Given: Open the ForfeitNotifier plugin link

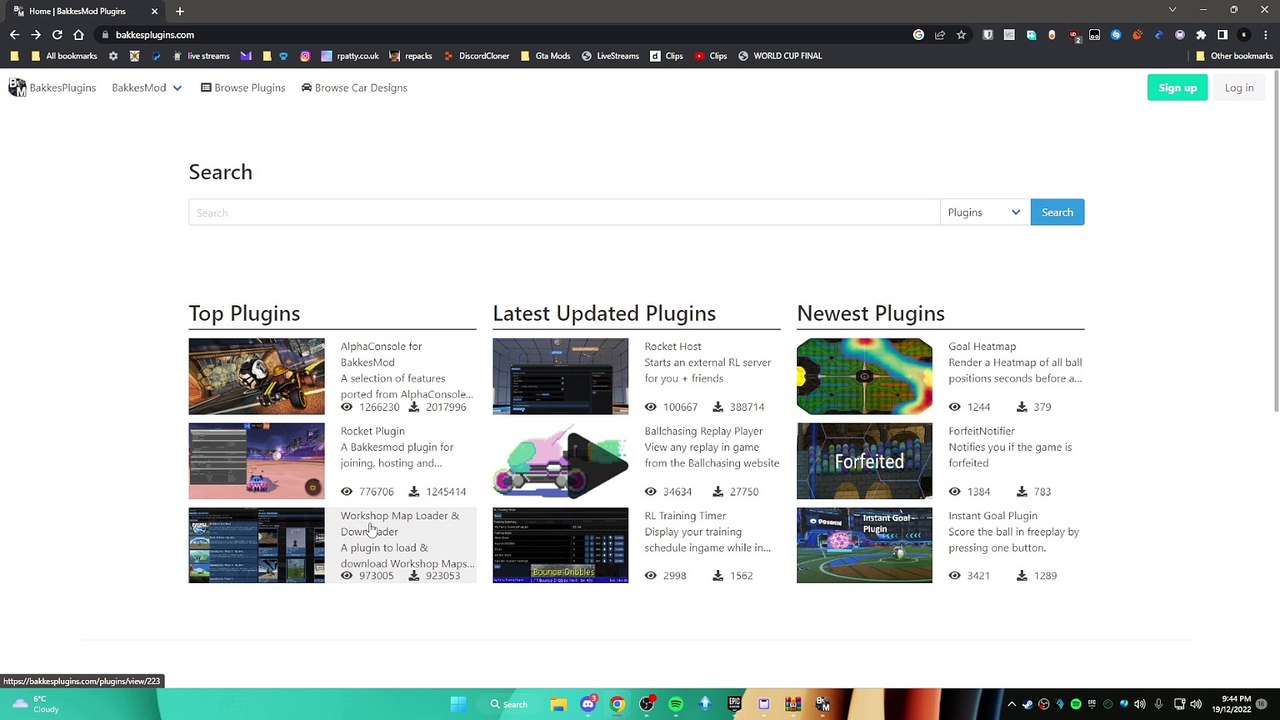Looking at the screenshot, I should tap(981, 431).
